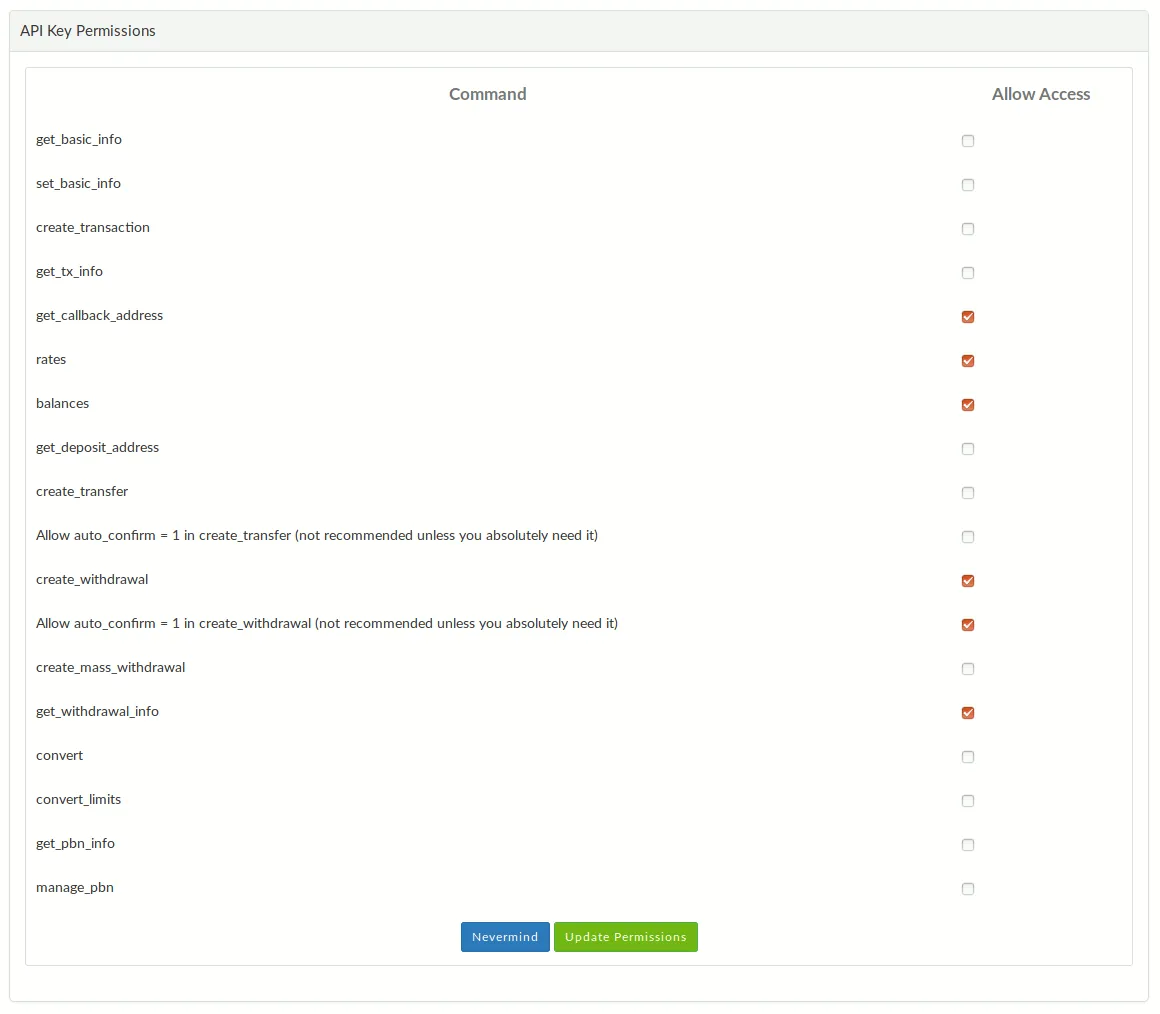Click the balances command label

pyautogui.click(x=62, y=403)
